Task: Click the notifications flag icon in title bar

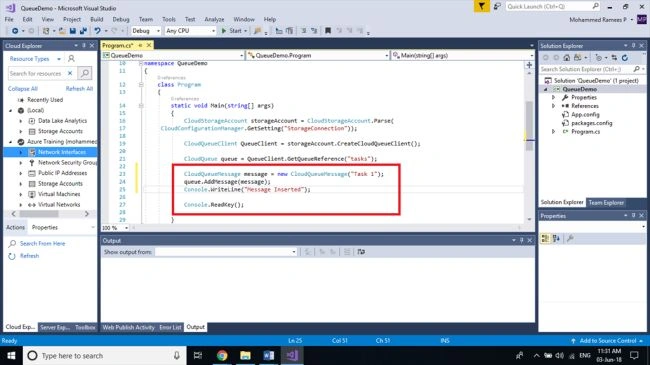Action: (481, 6)
